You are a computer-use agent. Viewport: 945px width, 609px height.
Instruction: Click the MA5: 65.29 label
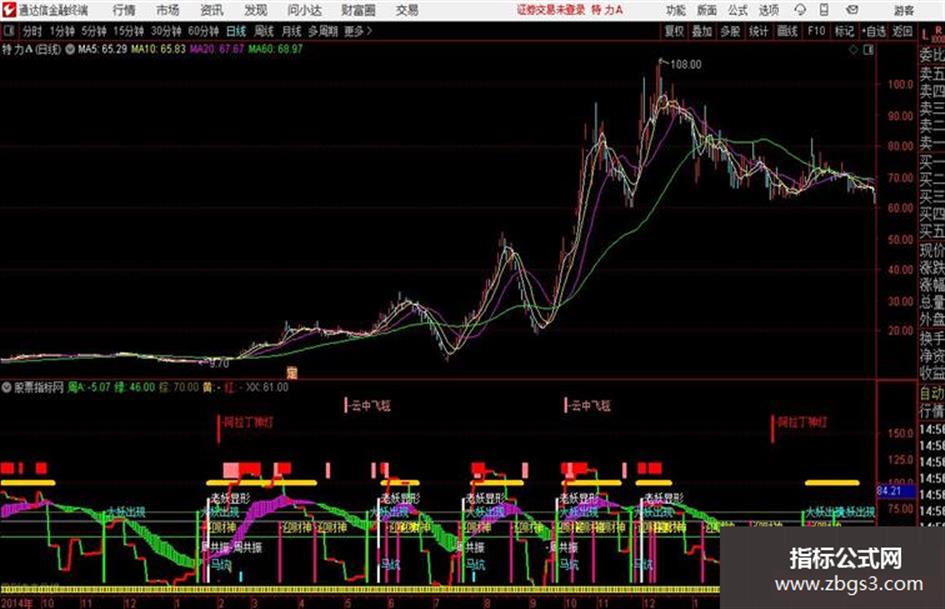click(x=102, y=49)
